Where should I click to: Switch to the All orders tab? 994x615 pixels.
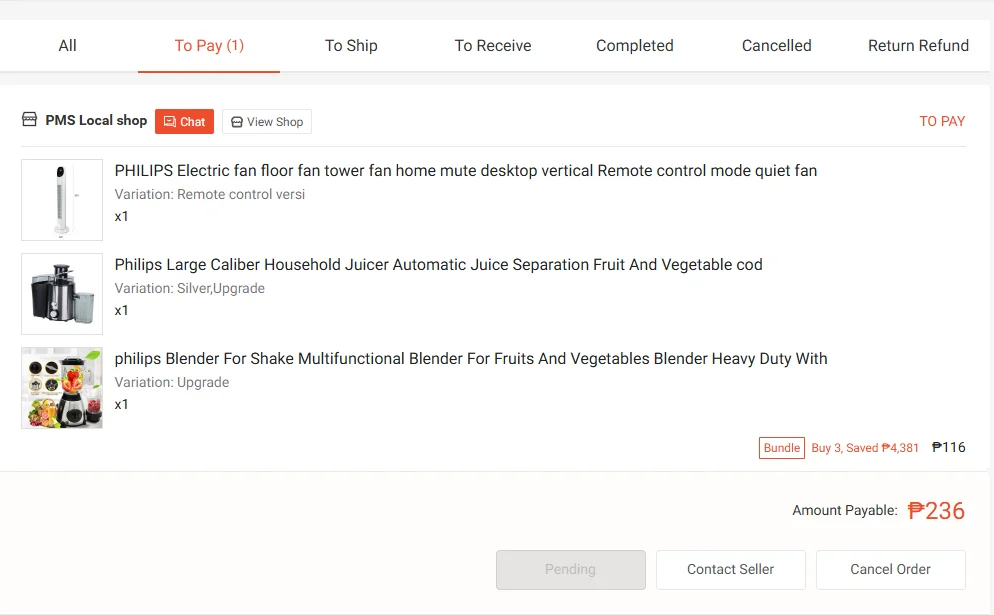pos(67,46)
